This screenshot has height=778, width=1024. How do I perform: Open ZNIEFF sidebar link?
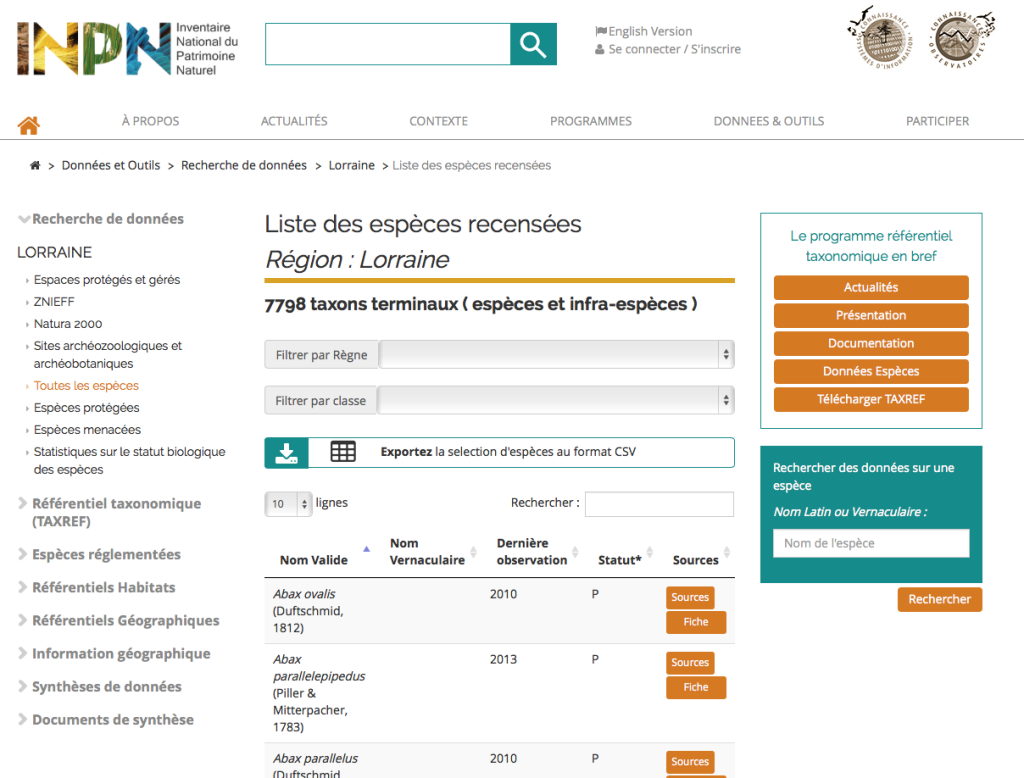coord(54,302)
